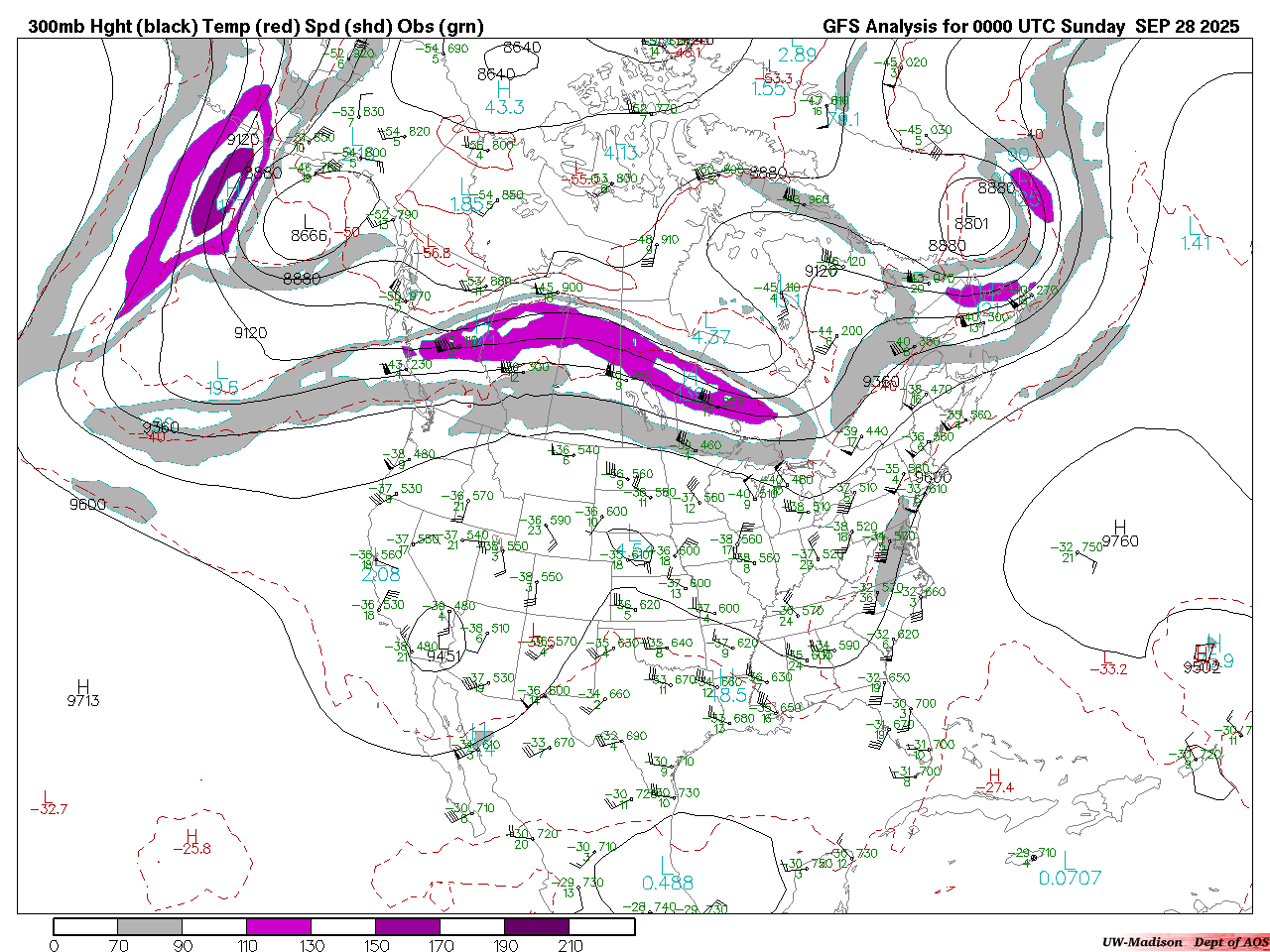This screenshot has width=1270, height=952.
Task: Click the cyan 0.488 value label
Action: click(x=668, y=883)
